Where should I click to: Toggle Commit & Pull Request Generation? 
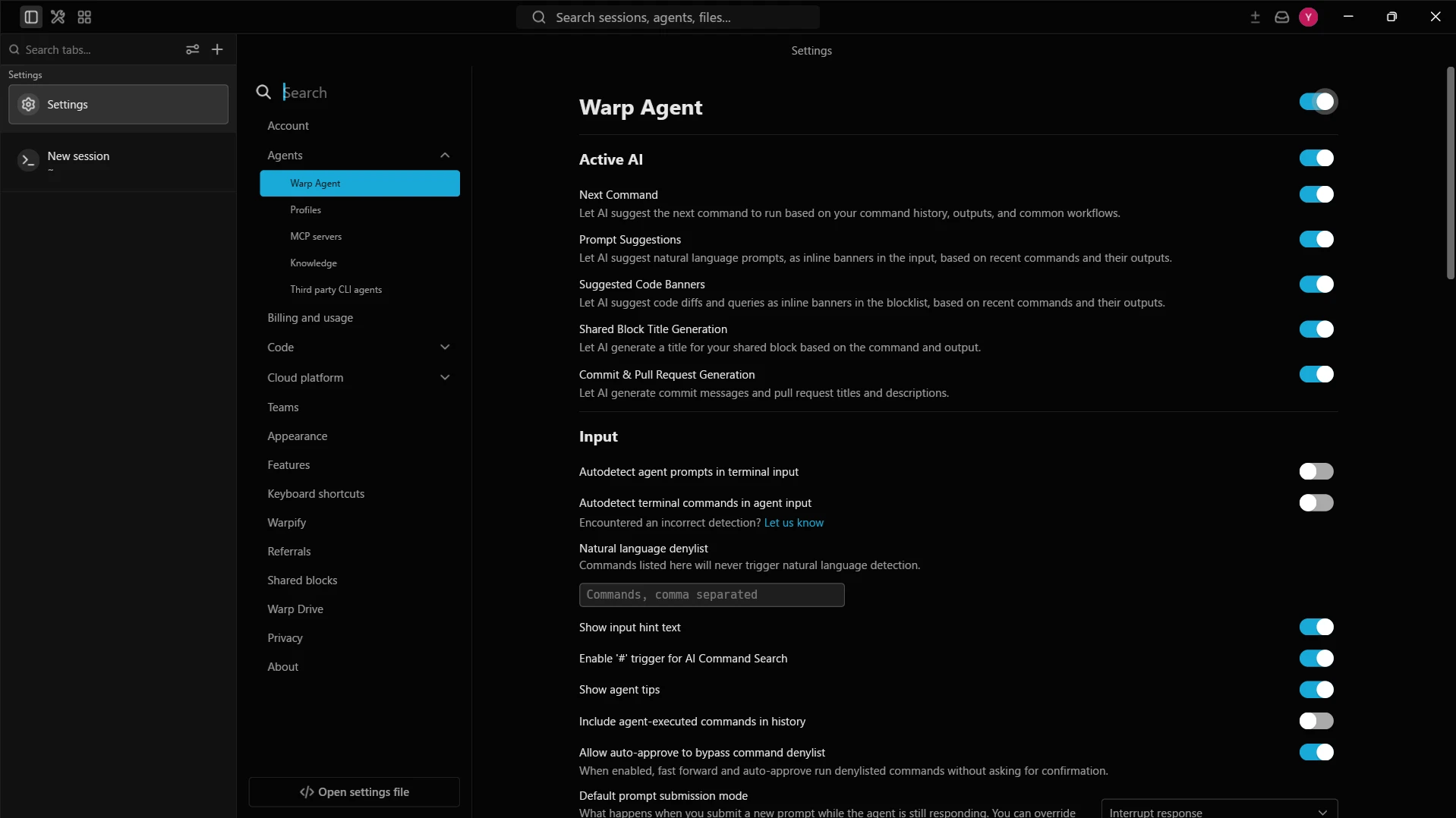(x=1316, y=374)
